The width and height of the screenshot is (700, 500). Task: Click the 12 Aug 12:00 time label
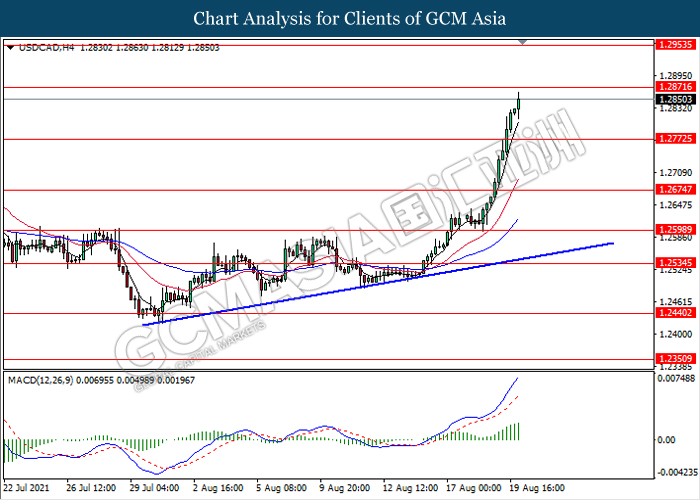(411, 488)
